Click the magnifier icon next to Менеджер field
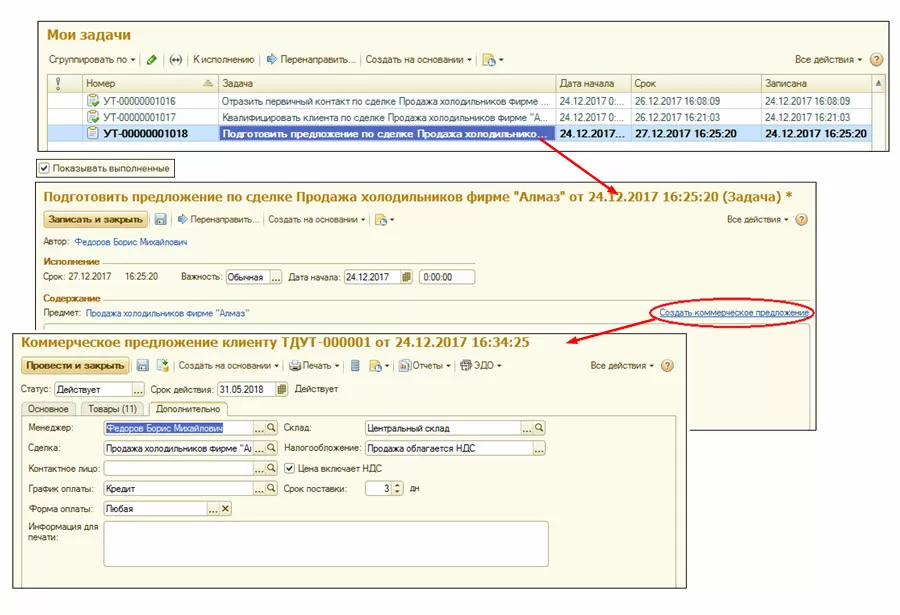The image size is (900, 615). [271, 428]
